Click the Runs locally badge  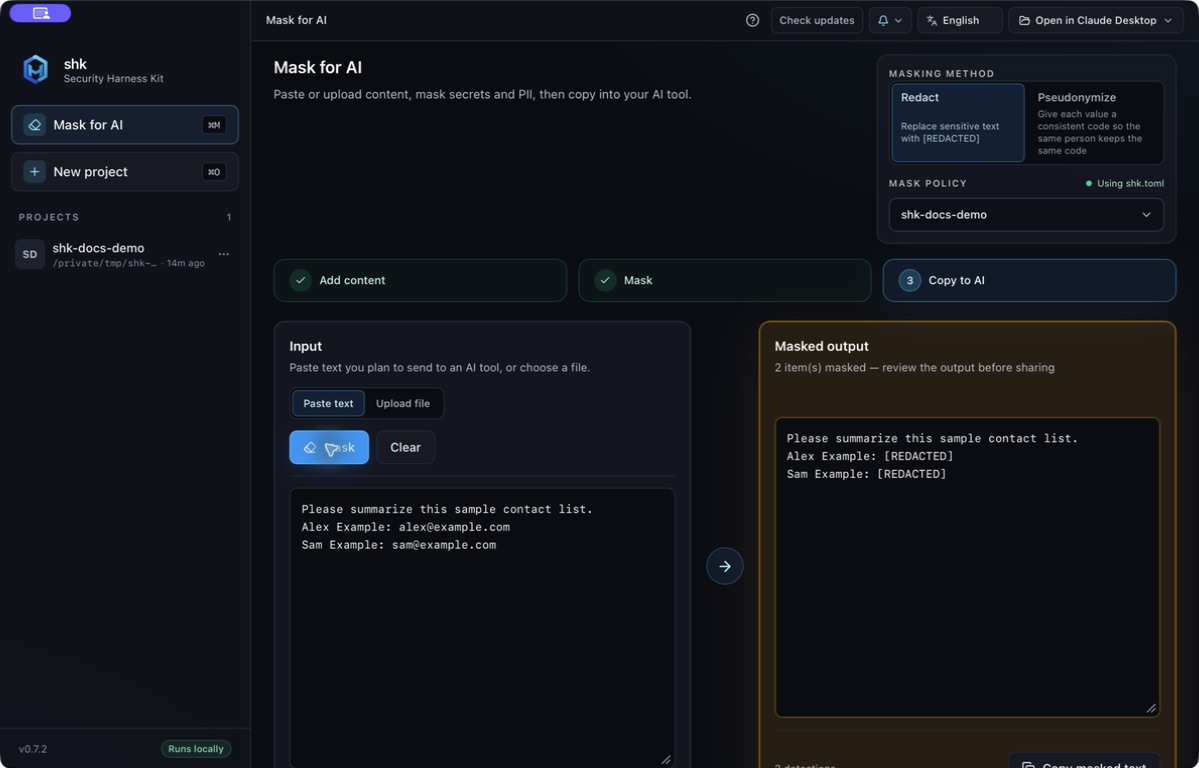point(196,749)
